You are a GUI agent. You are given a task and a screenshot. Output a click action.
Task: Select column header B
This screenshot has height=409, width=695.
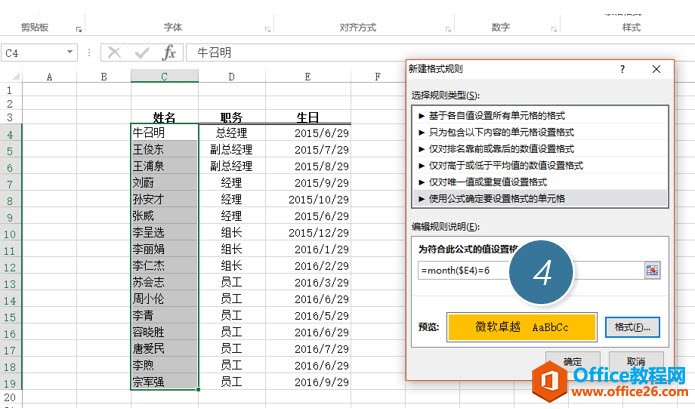[104, 77]
